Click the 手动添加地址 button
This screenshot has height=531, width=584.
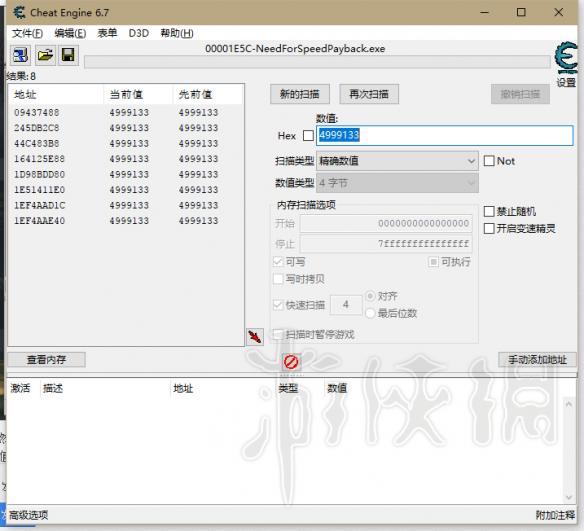[x=537, y=359]
